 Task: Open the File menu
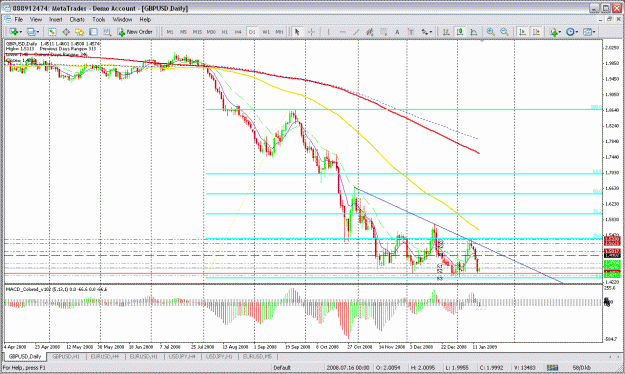coord(18,19)
